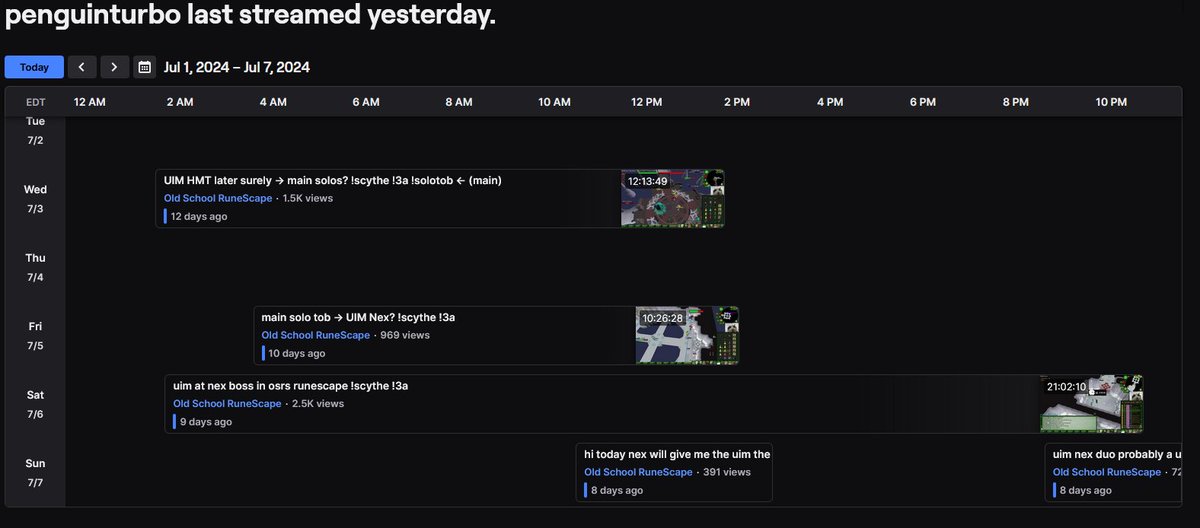Click the Jul 1, 2024 – Jul 7, 2024 date range
1200x528 pixels.
pos(237,67)
